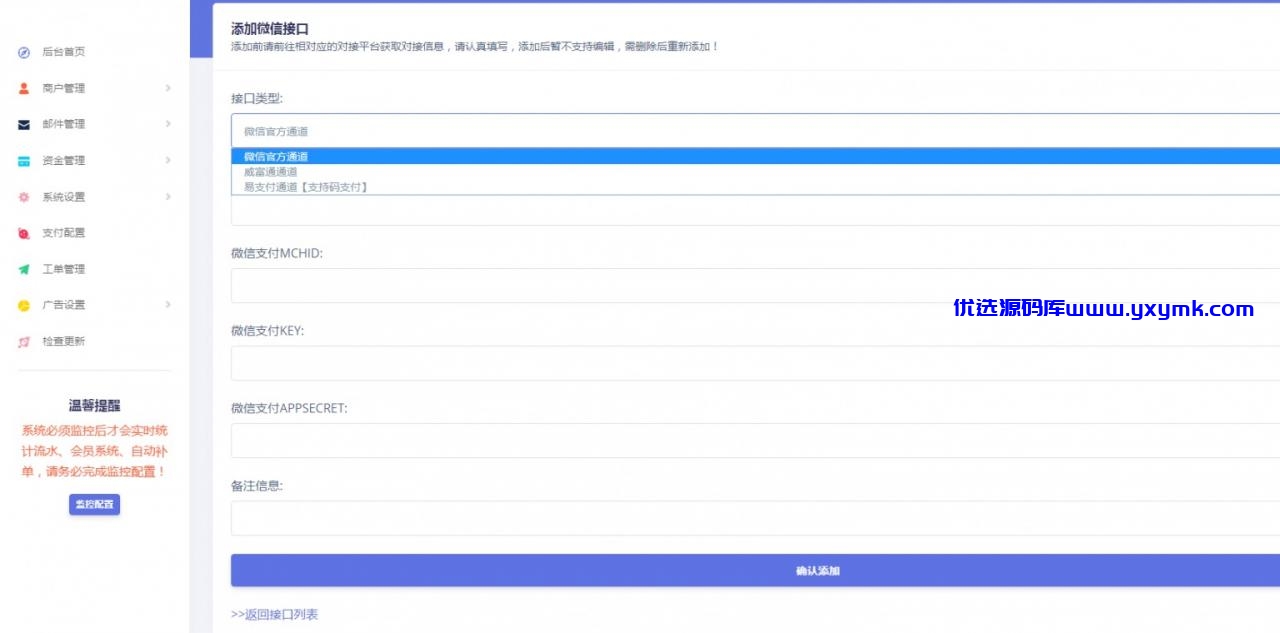
Task: Click the 添加微信接口 heading
Action: click(270, 29)
